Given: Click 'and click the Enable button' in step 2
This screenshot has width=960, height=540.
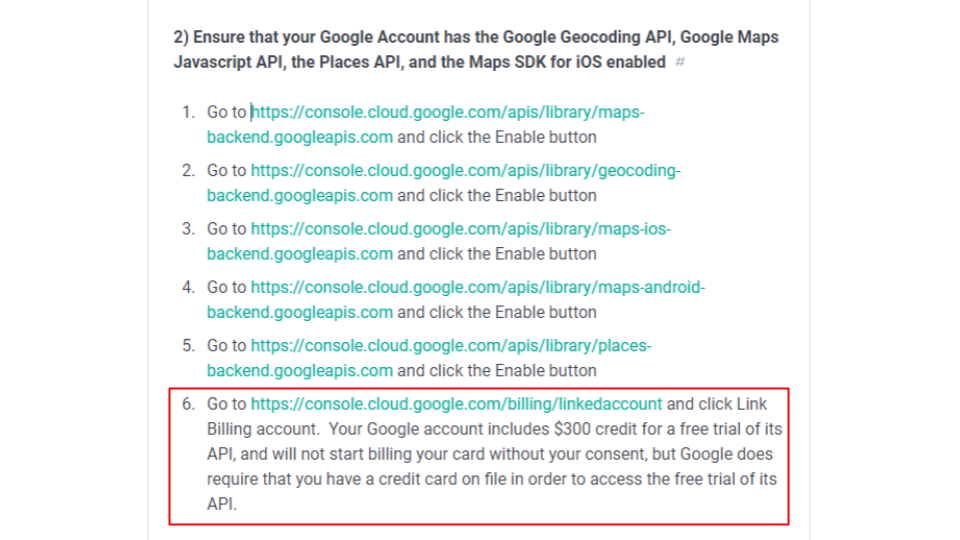Looking at the screenshot, I should click(x=497, y=195).
